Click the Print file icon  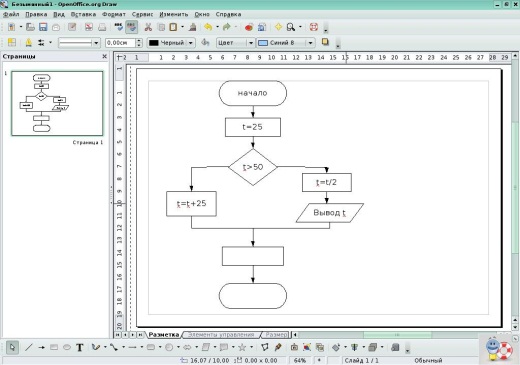point(102,27)
